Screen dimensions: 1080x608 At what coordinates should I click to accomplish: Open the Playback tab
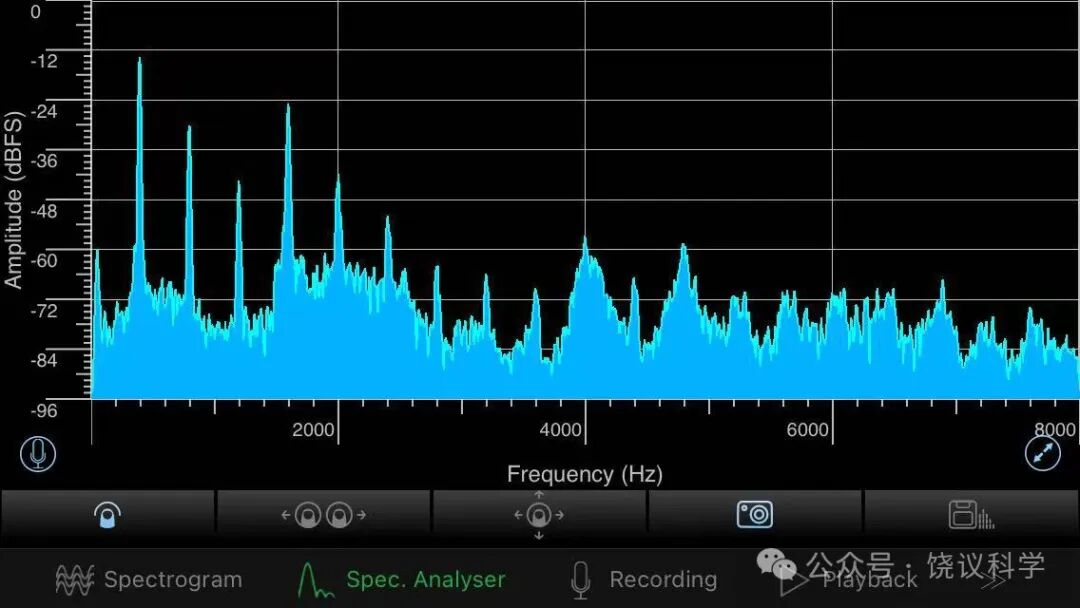click(849, 580)
